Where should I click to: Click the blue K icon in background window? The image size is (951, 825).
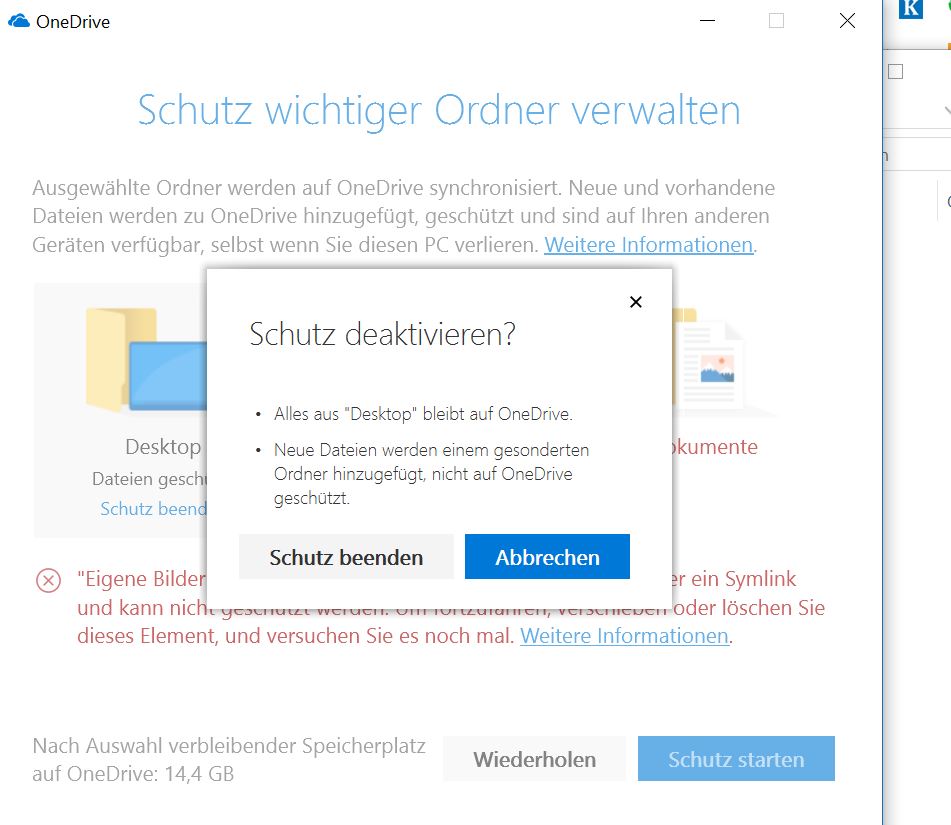click(x=910, y=9)
